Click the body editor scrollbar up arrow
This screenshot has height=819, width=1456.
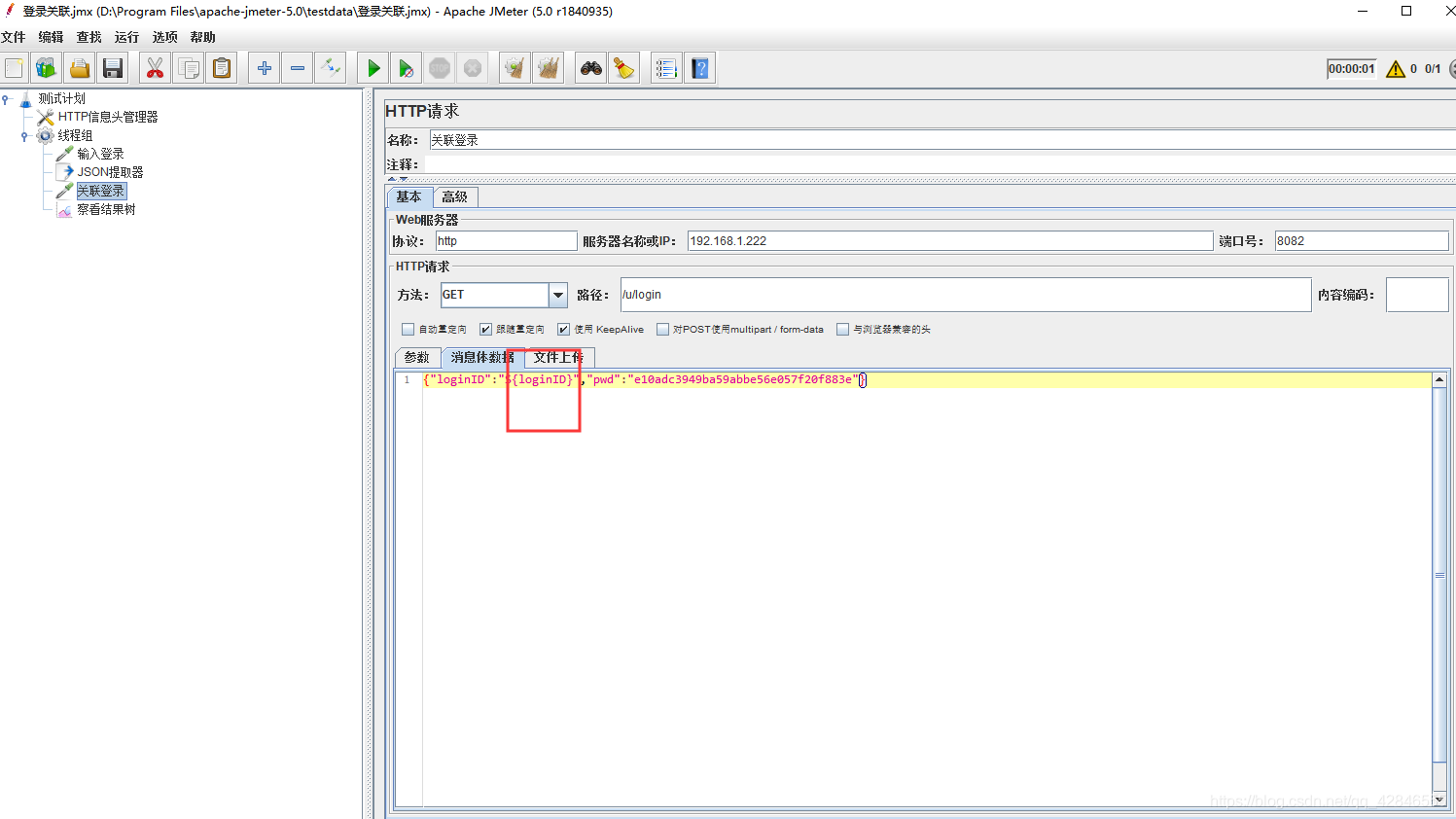click(x=1439, y=379)
